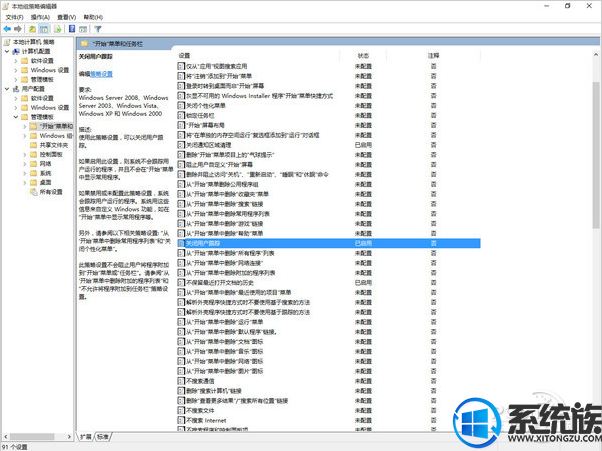Click the policy icon beside 不搜索通信
The width and height of the screenshot is (602, 451).
[181, 381]
